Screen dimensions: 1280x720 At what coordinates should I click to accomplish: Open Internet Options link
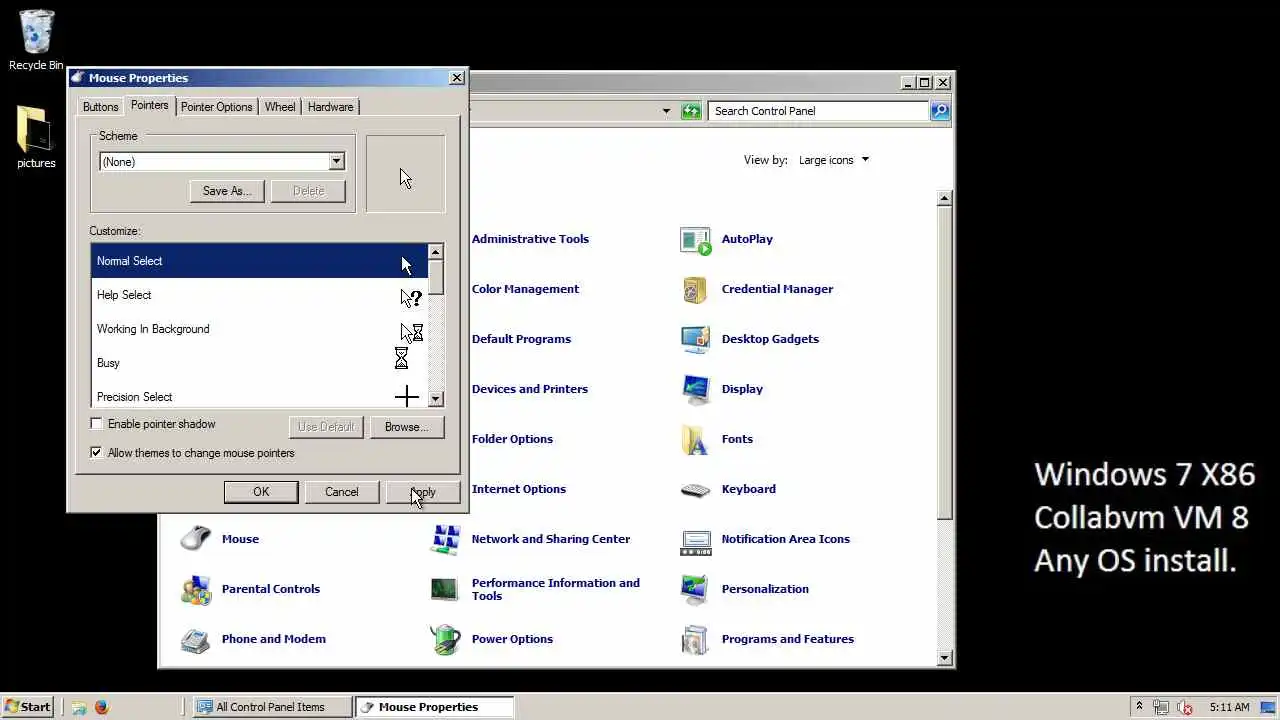(x=519, y=489)
